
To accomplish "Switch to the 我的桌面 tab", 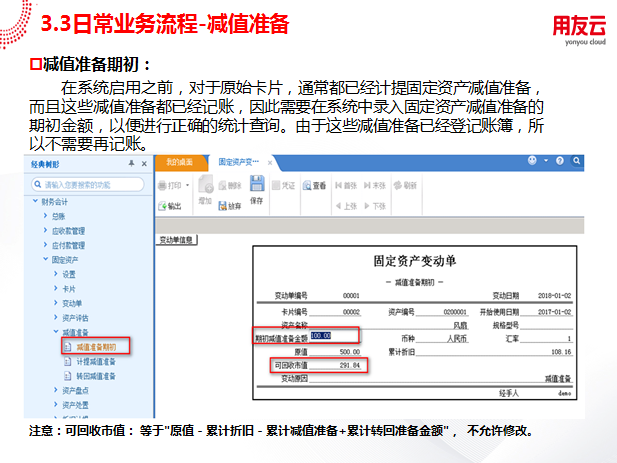I will pyautogui.click(x=179, y=162).
